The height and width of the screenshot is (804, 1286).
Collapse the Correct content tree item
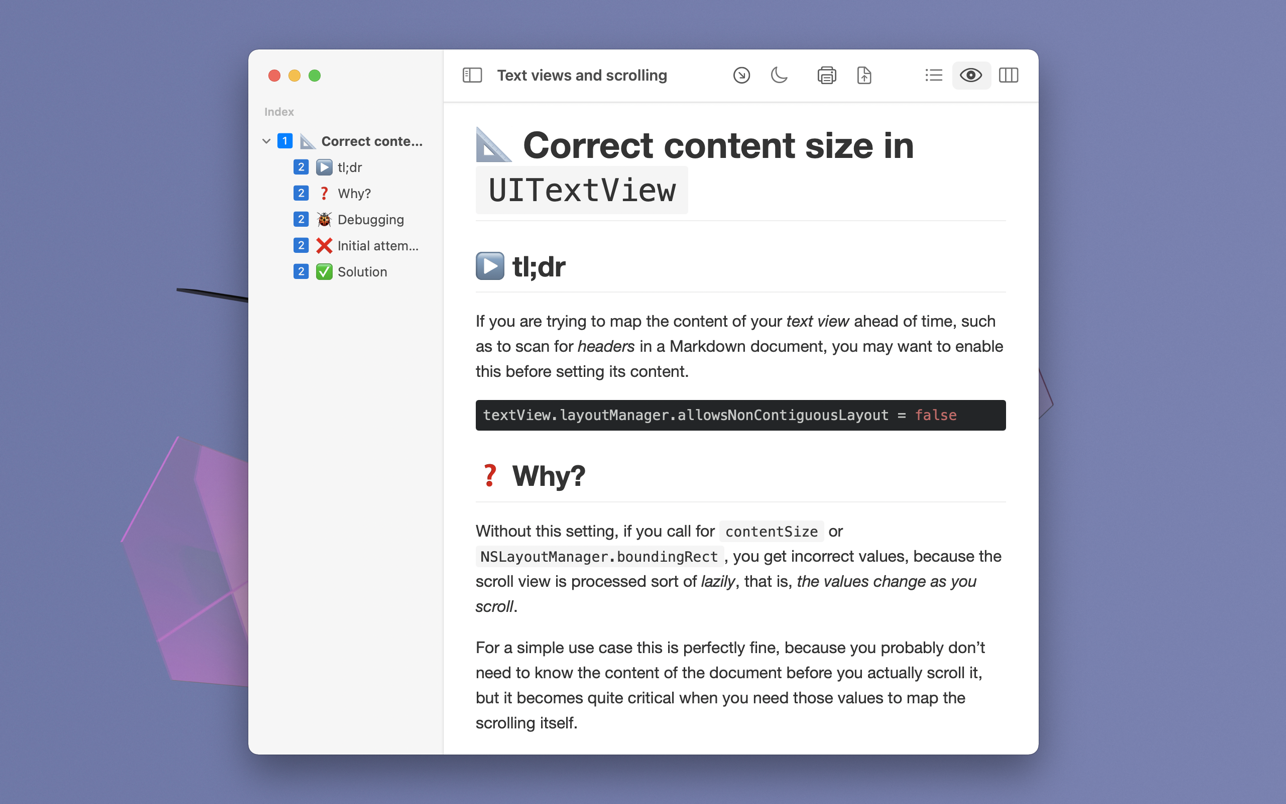pyautogui.click(x=266, y=142)
